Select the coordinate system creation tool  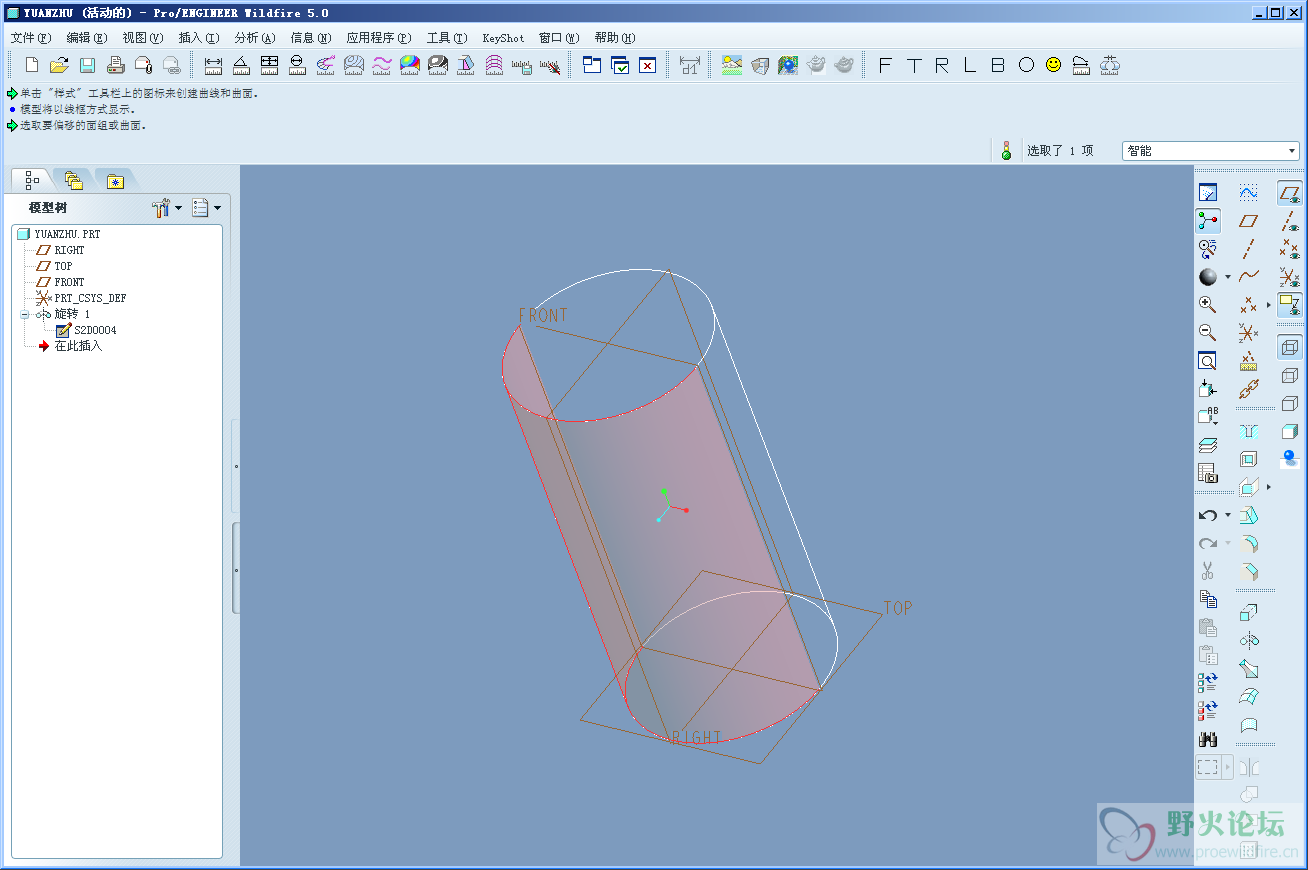(1248, 333)
